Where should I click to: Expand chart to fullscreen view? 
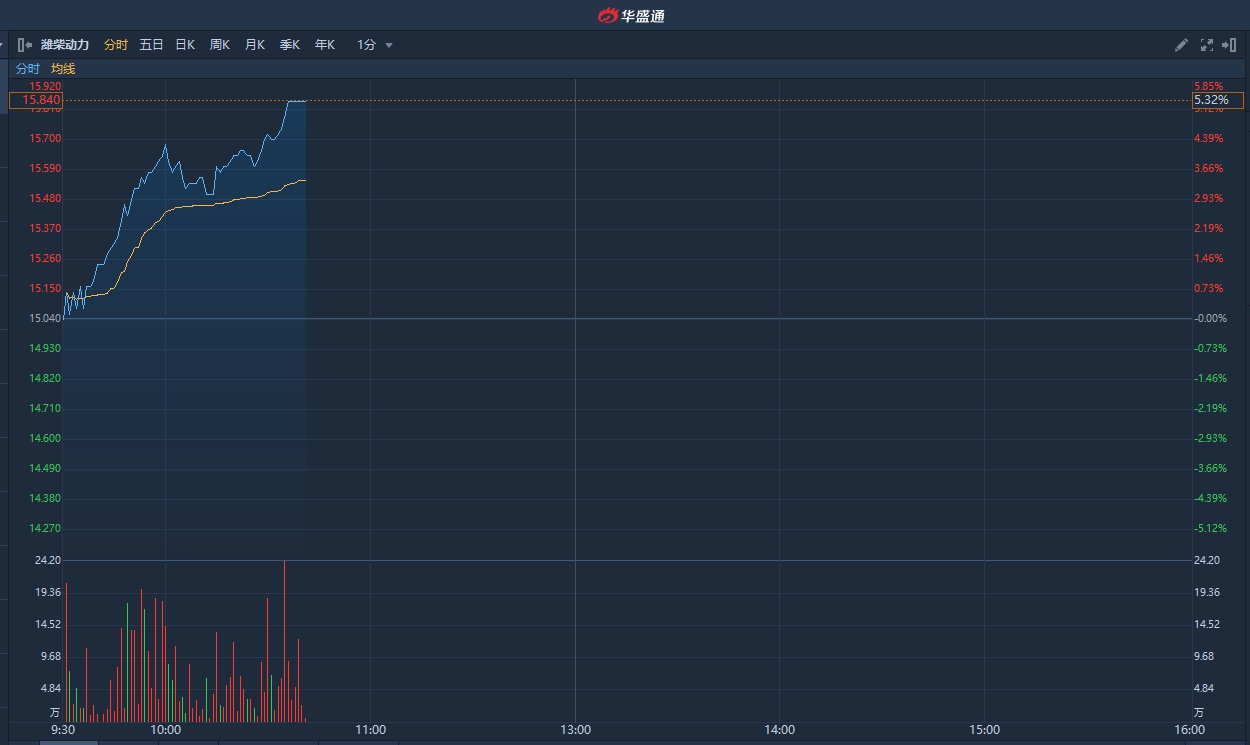1206,45
